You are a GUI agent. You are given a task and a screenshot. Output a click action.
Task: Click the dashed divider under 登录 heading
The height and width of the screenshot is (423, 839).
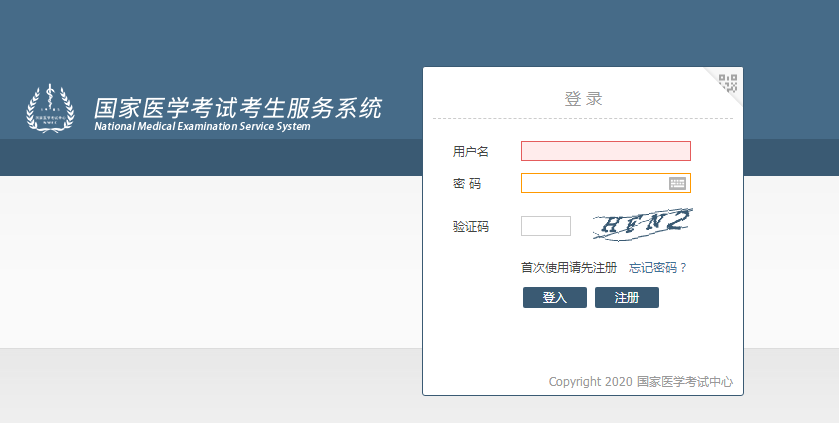(583, 119)
